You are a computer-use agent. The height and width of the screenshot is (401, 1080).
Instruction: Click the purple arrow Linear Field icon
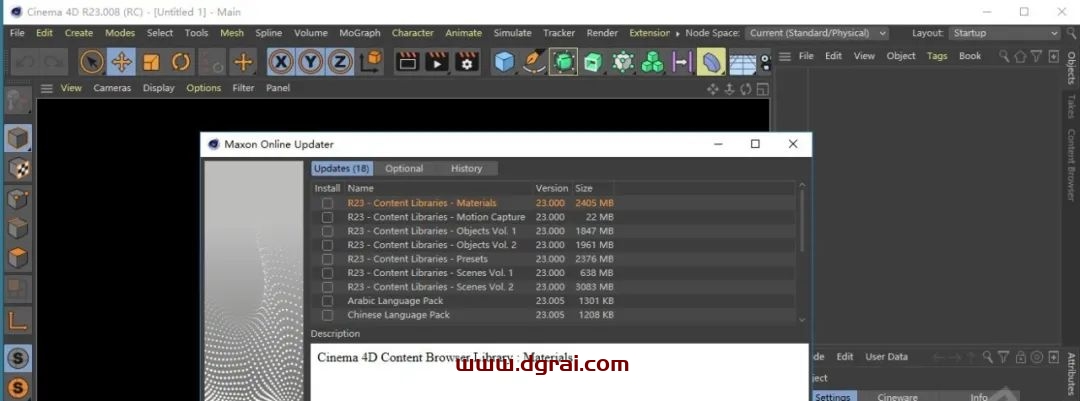click(x=681, y=62)
